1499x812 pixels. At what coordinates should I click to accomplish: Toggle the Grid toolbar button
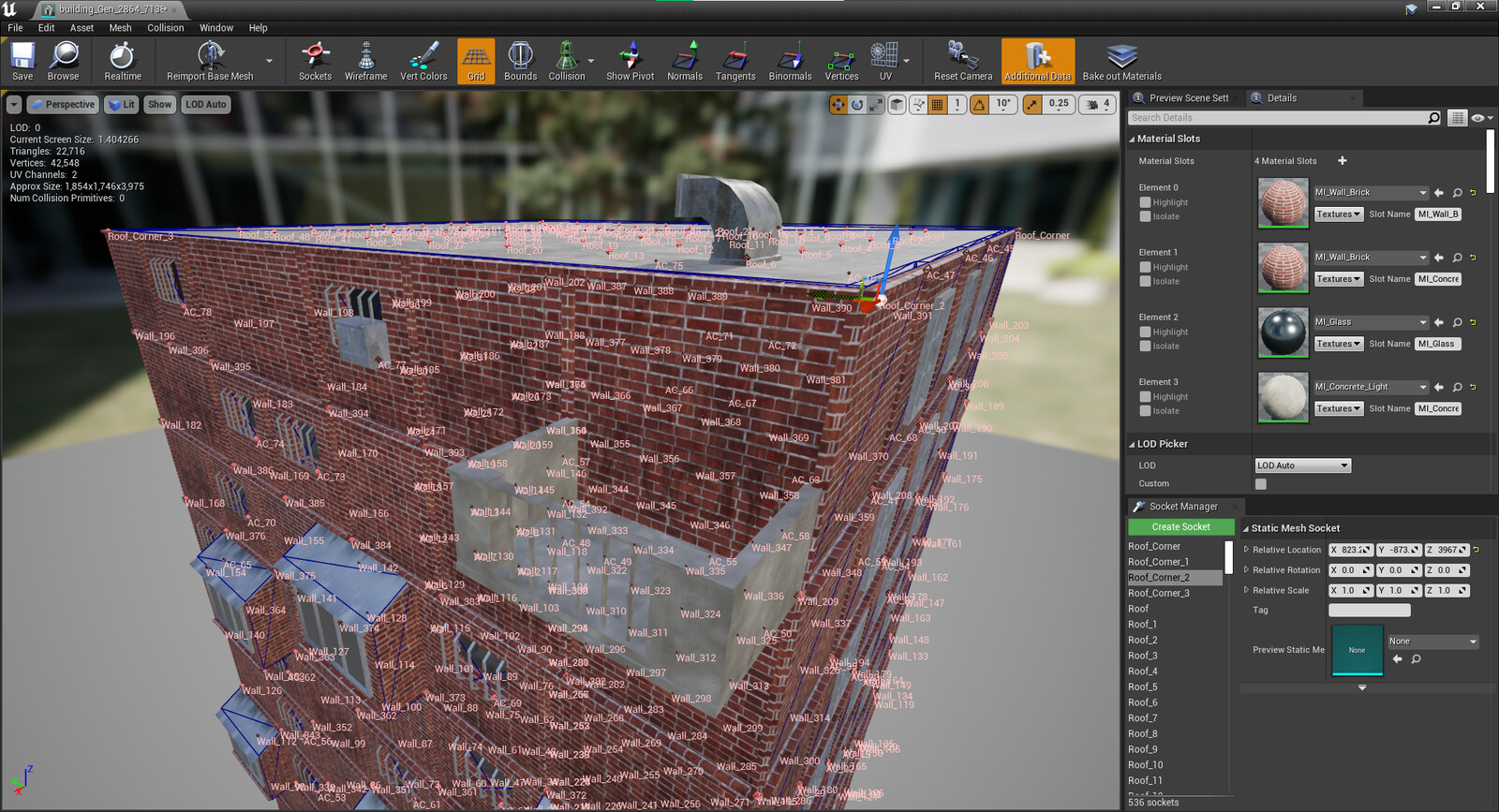(x=476, y=62)
